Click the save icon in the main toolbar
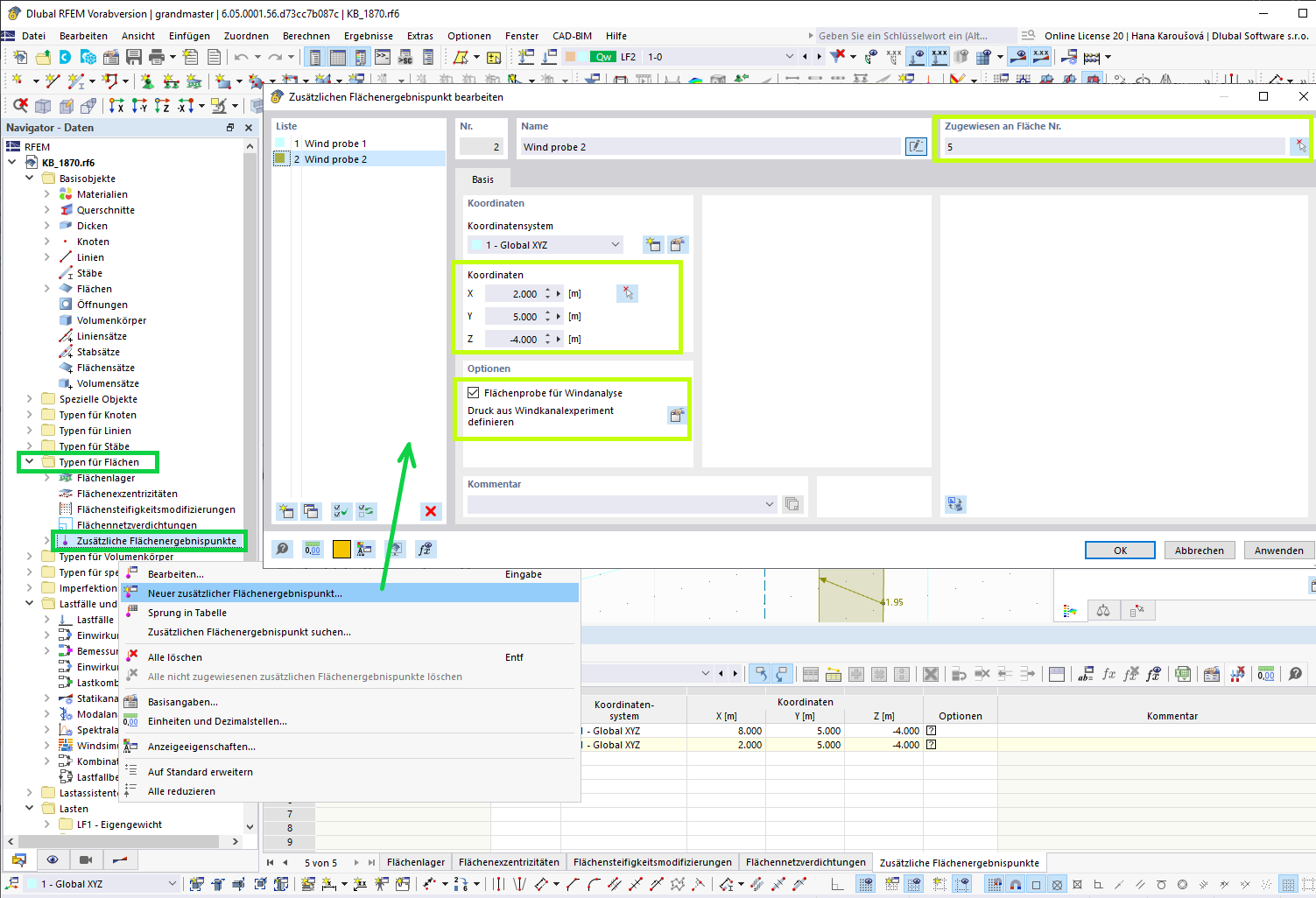The height and width of the screenshot is (898, 1316). pyautogui.click(x=134, y=57)
